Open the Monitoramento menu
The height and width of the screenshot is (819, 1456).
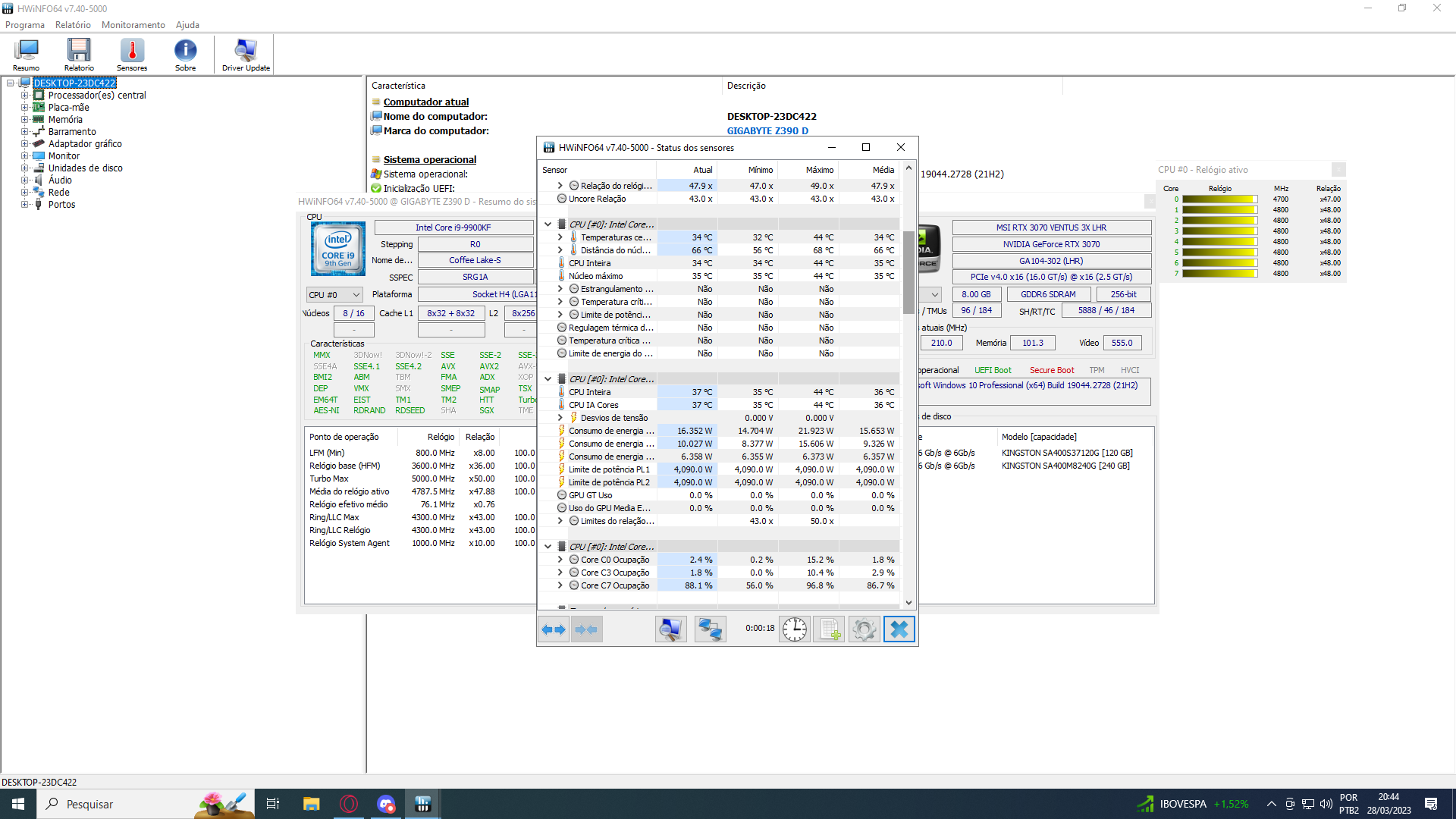point(133,25)
